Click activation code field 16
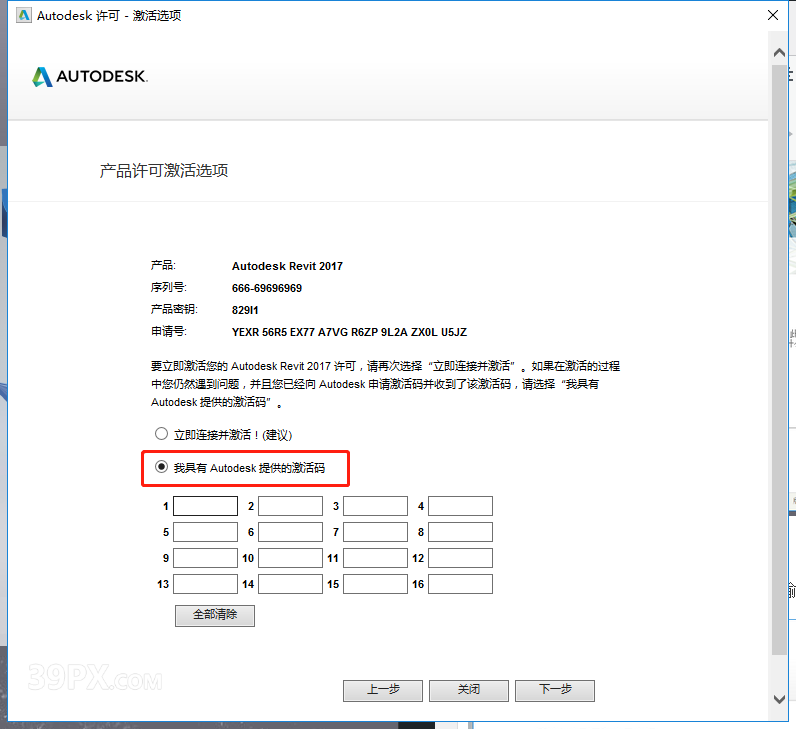Viewport: 796px width, 729px height. (x=460, y=584)
